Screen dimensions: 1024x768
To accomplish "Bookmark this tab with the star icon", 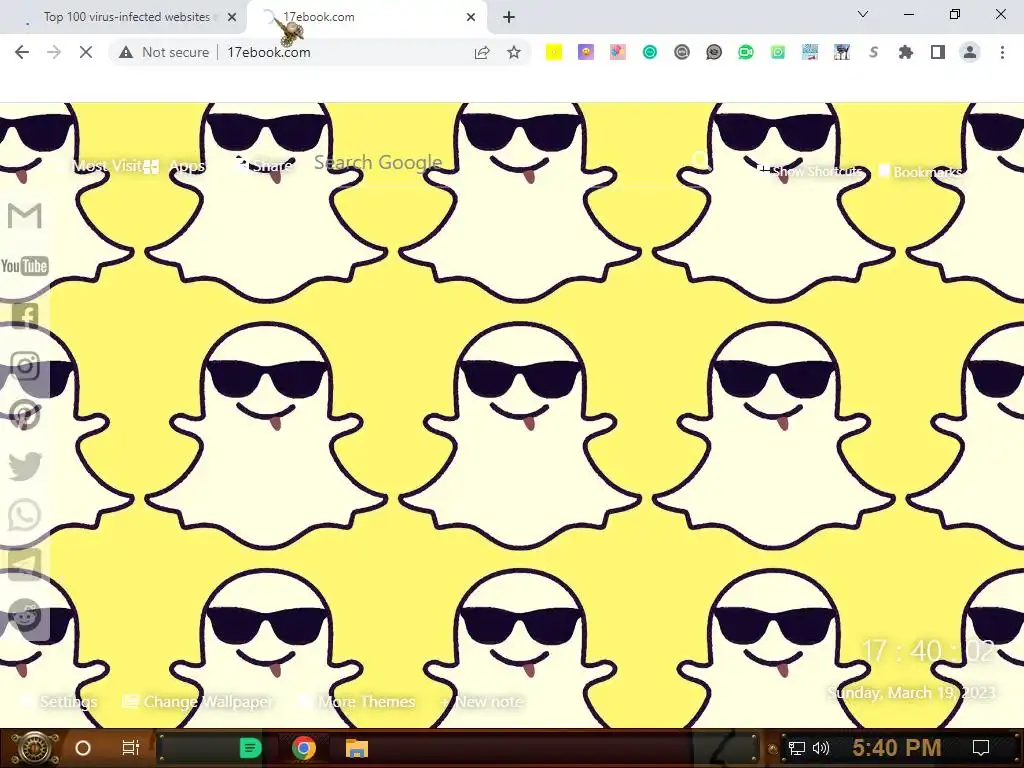I will 514,52.
